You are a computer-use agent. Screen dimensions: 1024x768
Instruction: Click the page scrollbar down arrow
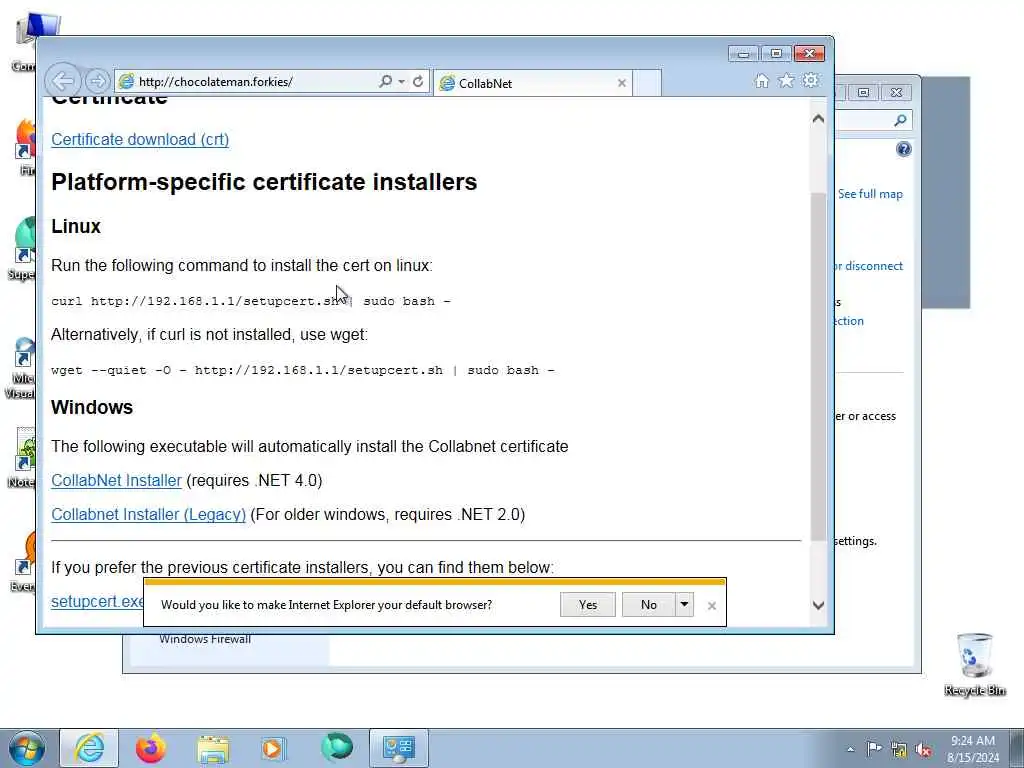point(818,605)
